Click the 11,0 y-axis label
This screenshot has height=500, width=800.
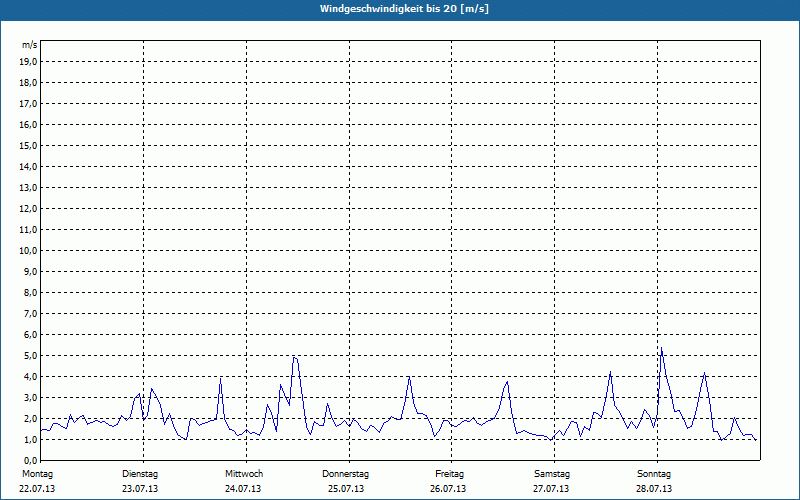(x=27, y=230)
